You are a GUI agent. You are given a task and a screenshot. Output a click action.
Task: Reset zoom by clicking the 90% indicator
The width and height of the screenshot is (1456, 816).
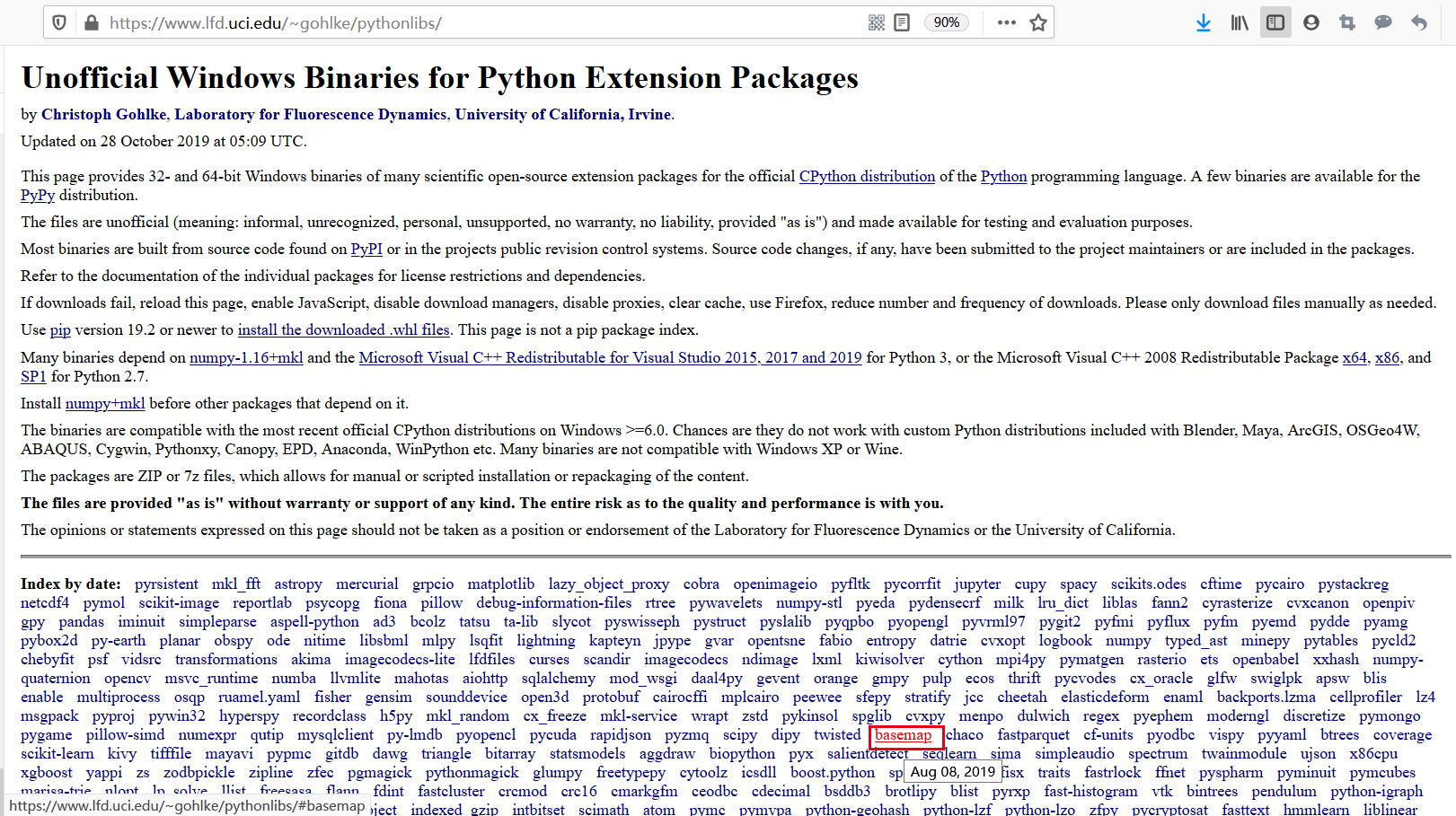click(946, 22)
